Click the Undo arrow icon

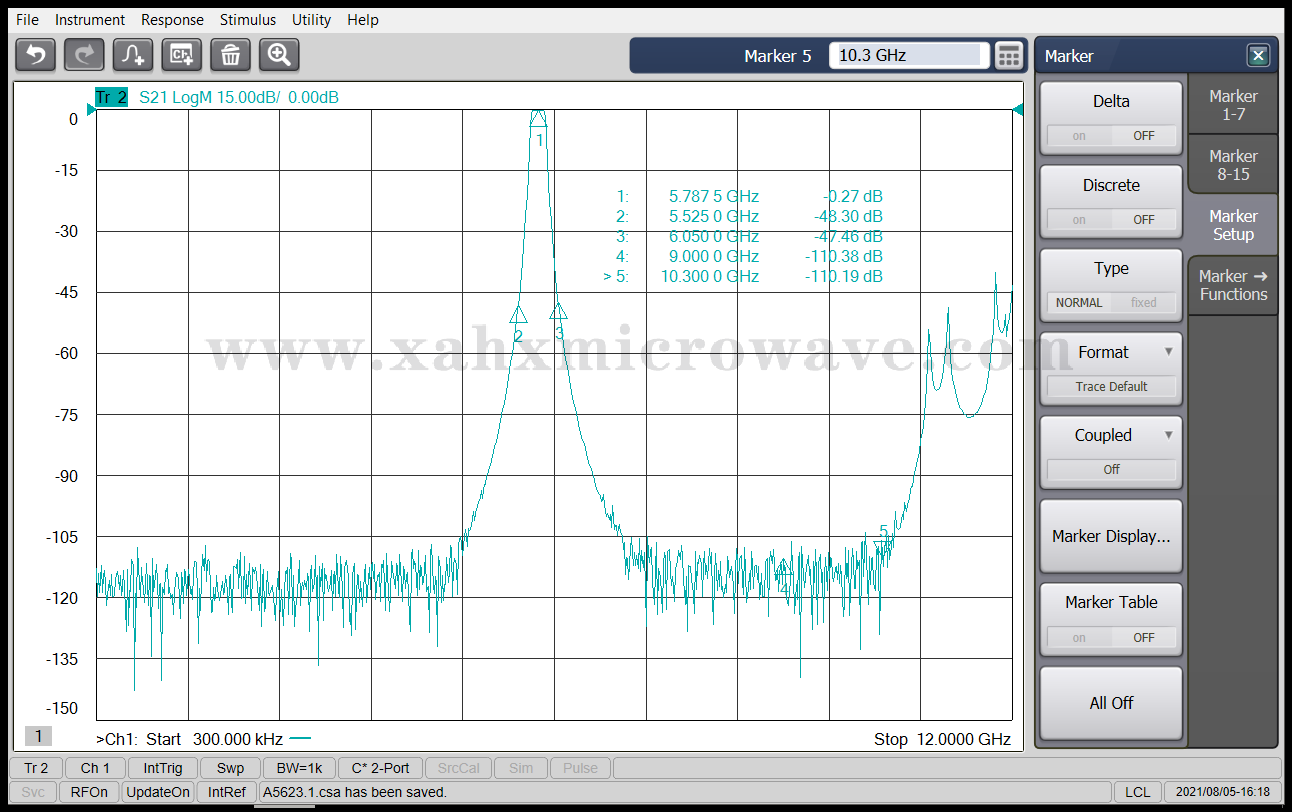click(35, 55)
